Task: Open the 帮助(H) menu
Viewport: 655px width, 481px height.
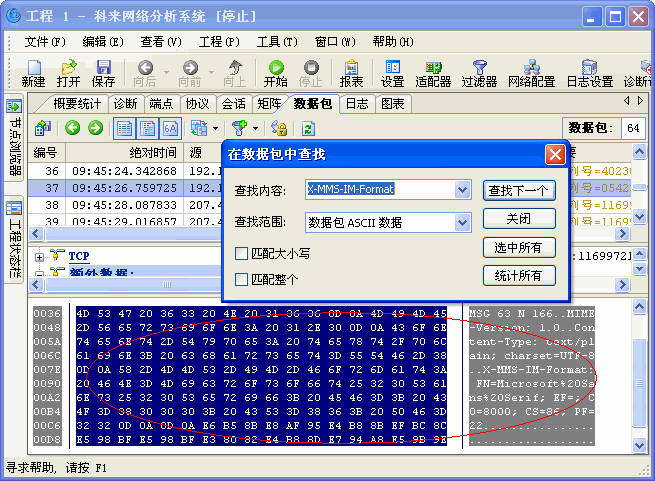Action: pos(393,42)
